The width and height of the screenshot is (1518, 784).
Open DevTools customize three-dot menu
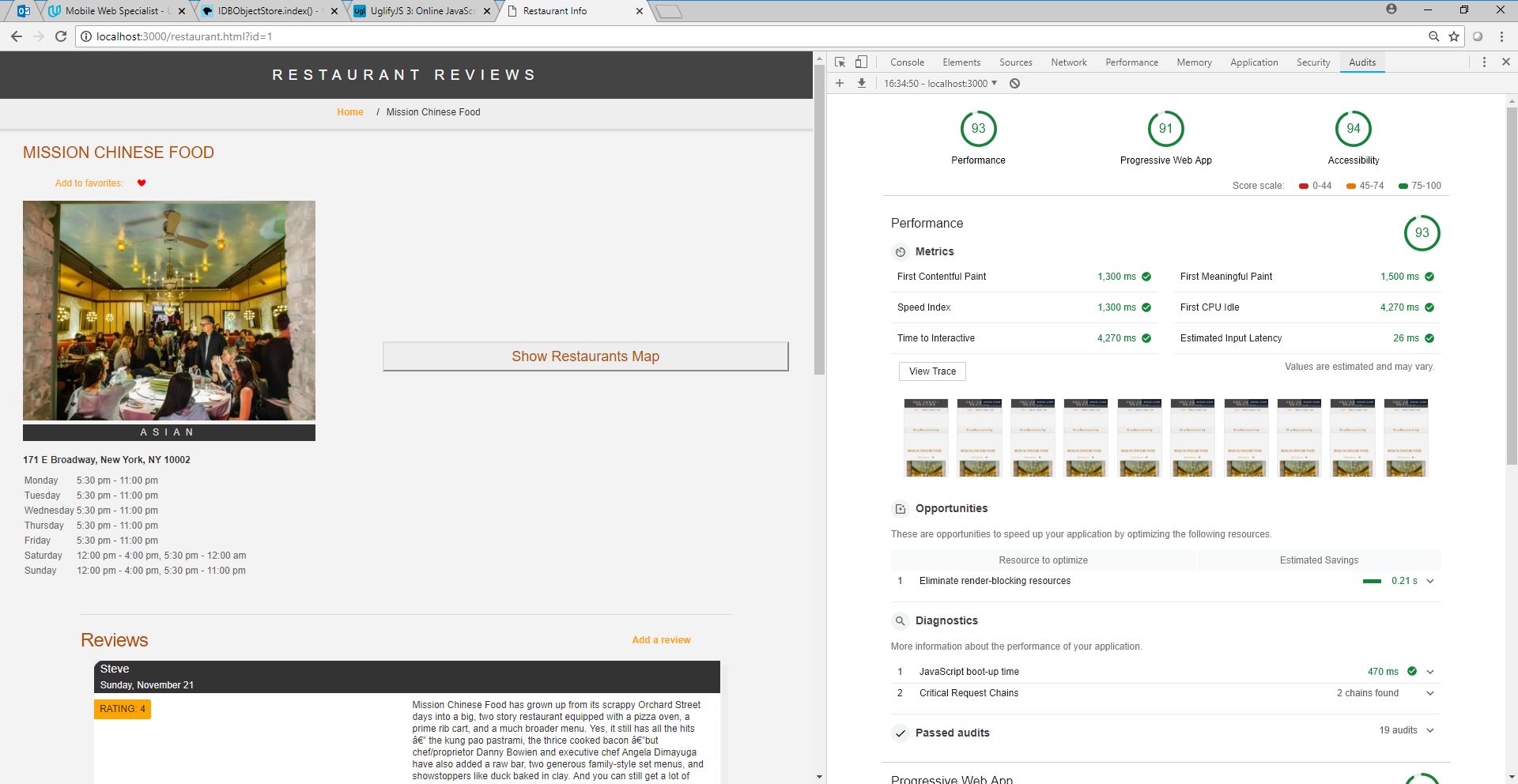[x=1484, y=62]
